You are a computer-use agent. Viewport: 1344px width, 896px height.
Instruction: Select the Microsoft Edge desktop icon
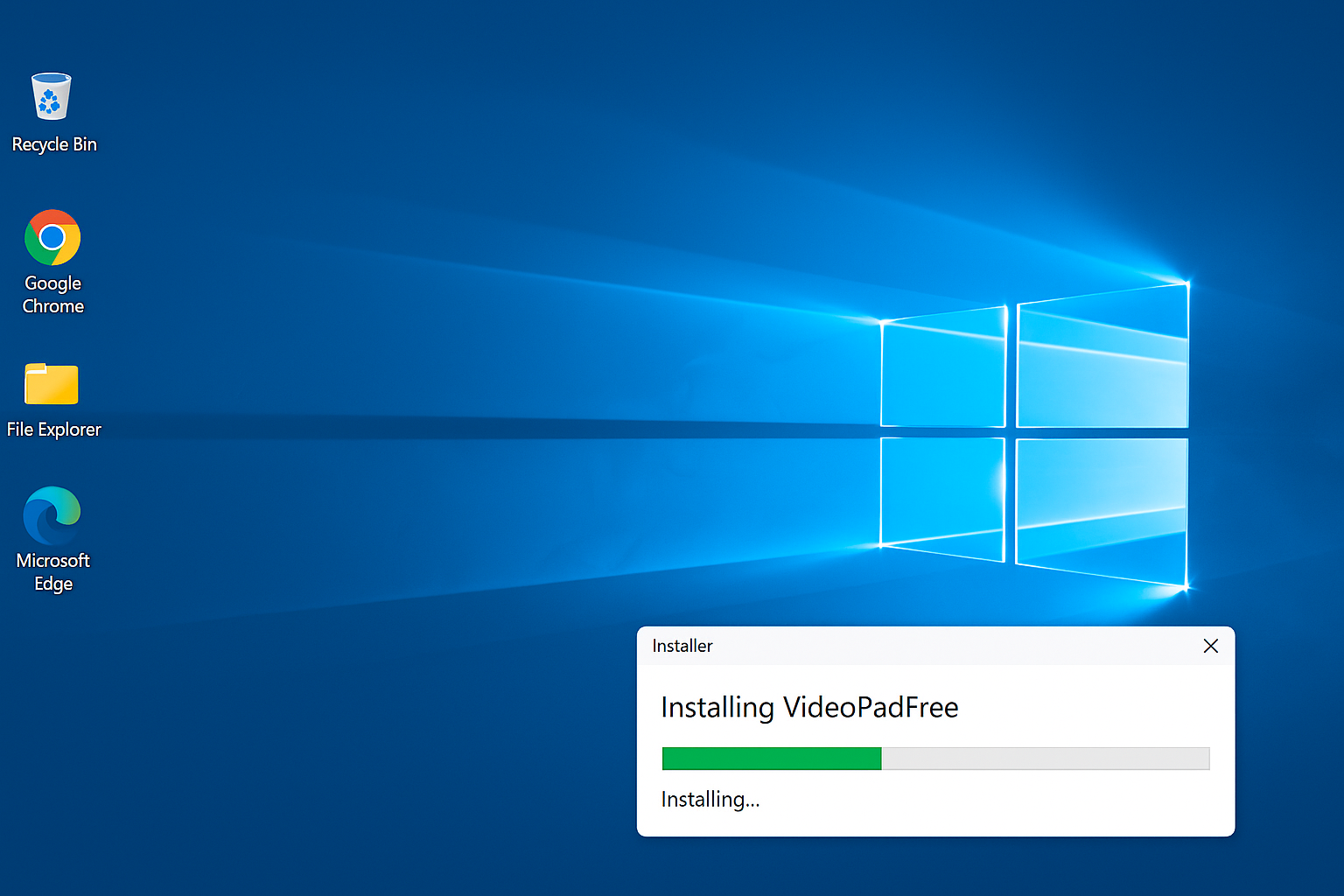(52, 514)
